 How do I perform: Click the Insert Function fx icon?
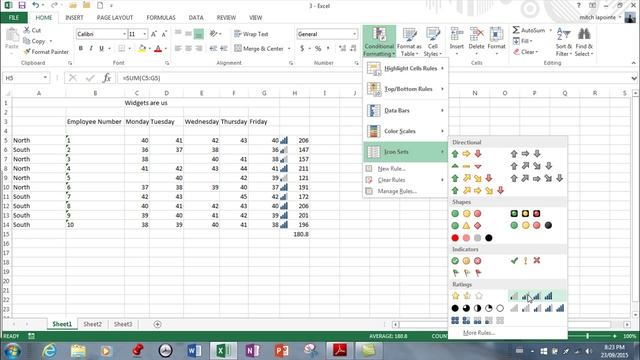[107, 78]
